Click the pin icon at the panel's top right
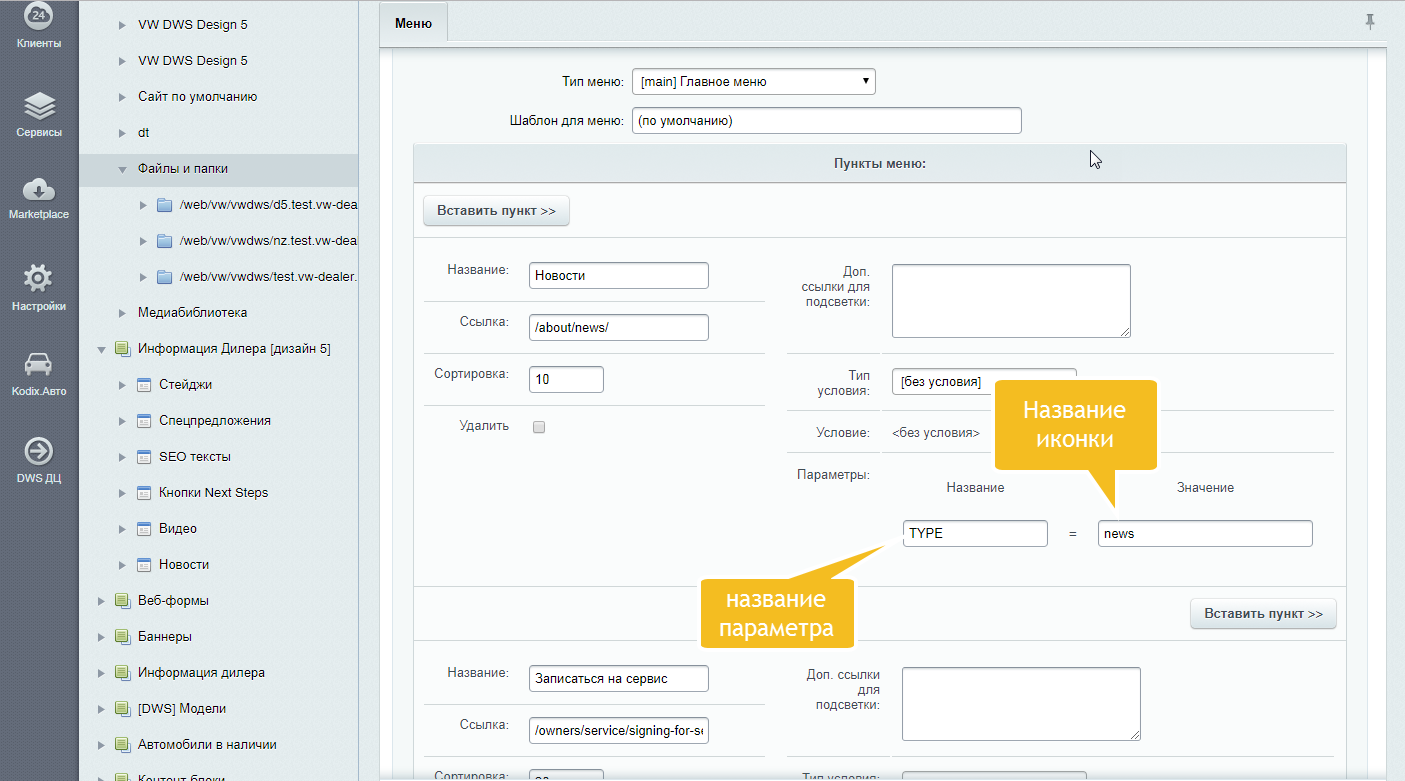 (1370, 22)
